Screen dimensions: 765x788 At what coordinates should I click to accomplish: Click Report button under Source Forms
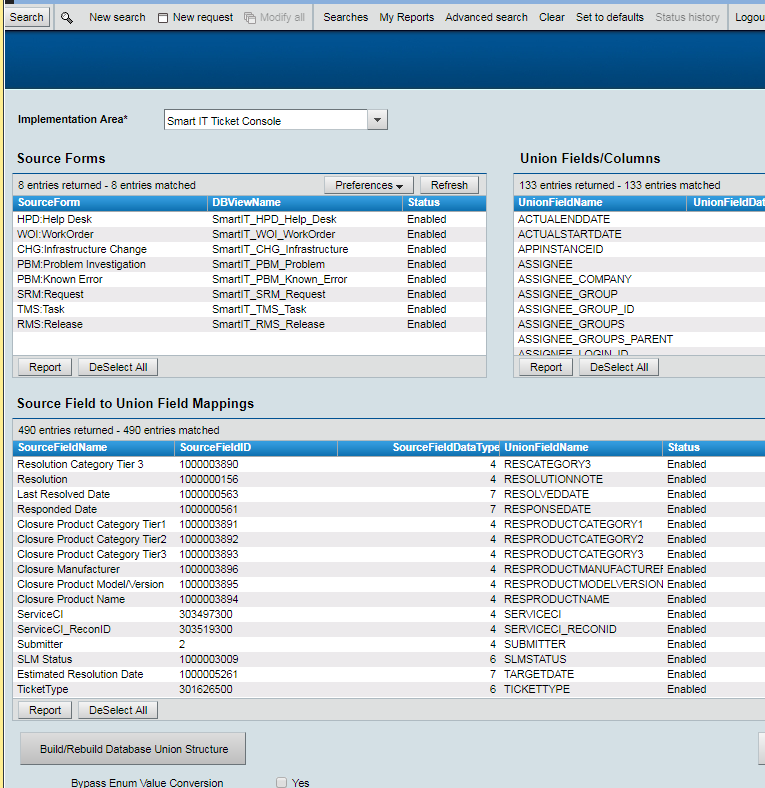[x=45, y=367]
